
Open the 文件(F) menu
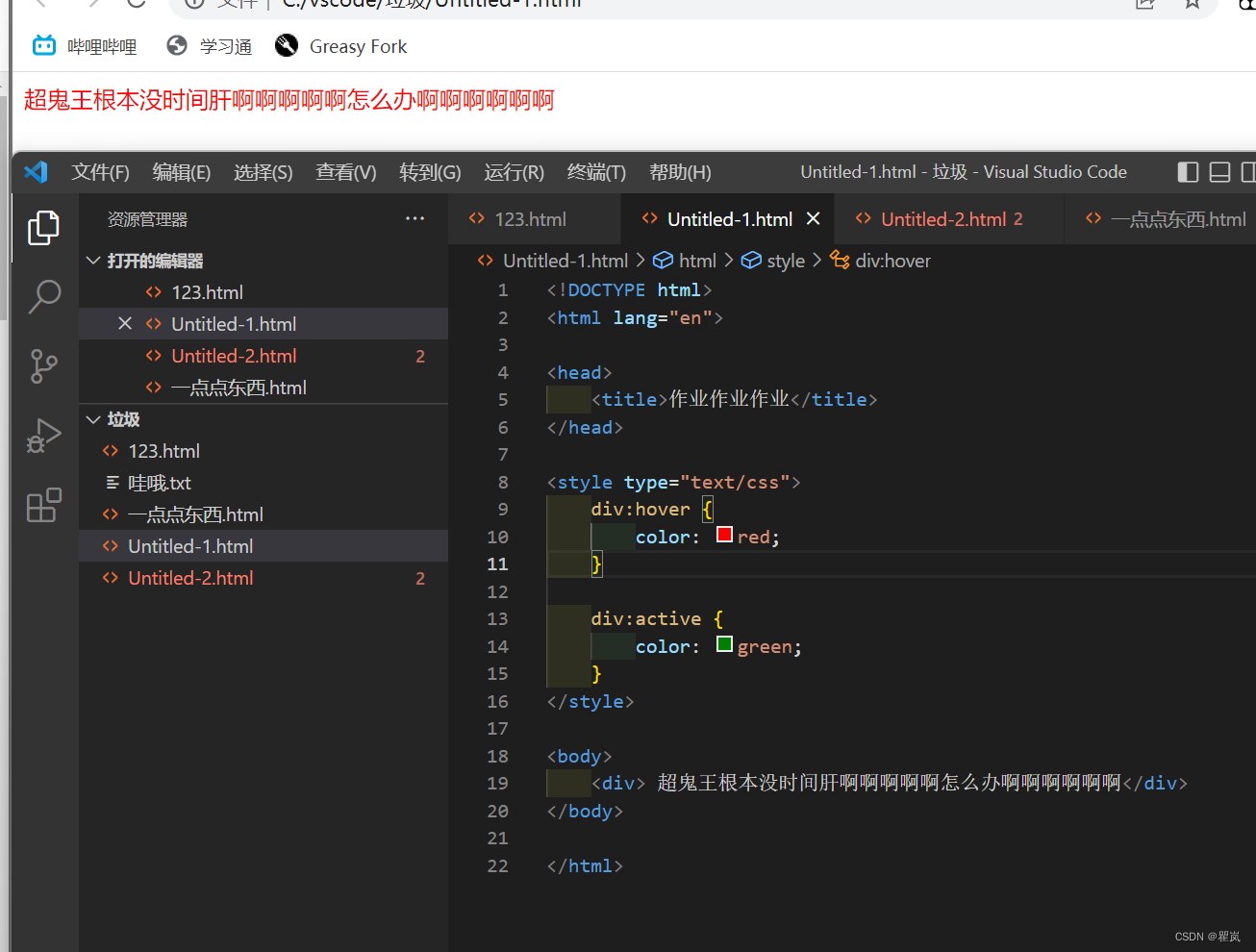pyautogui.click(x=100, y=172)
